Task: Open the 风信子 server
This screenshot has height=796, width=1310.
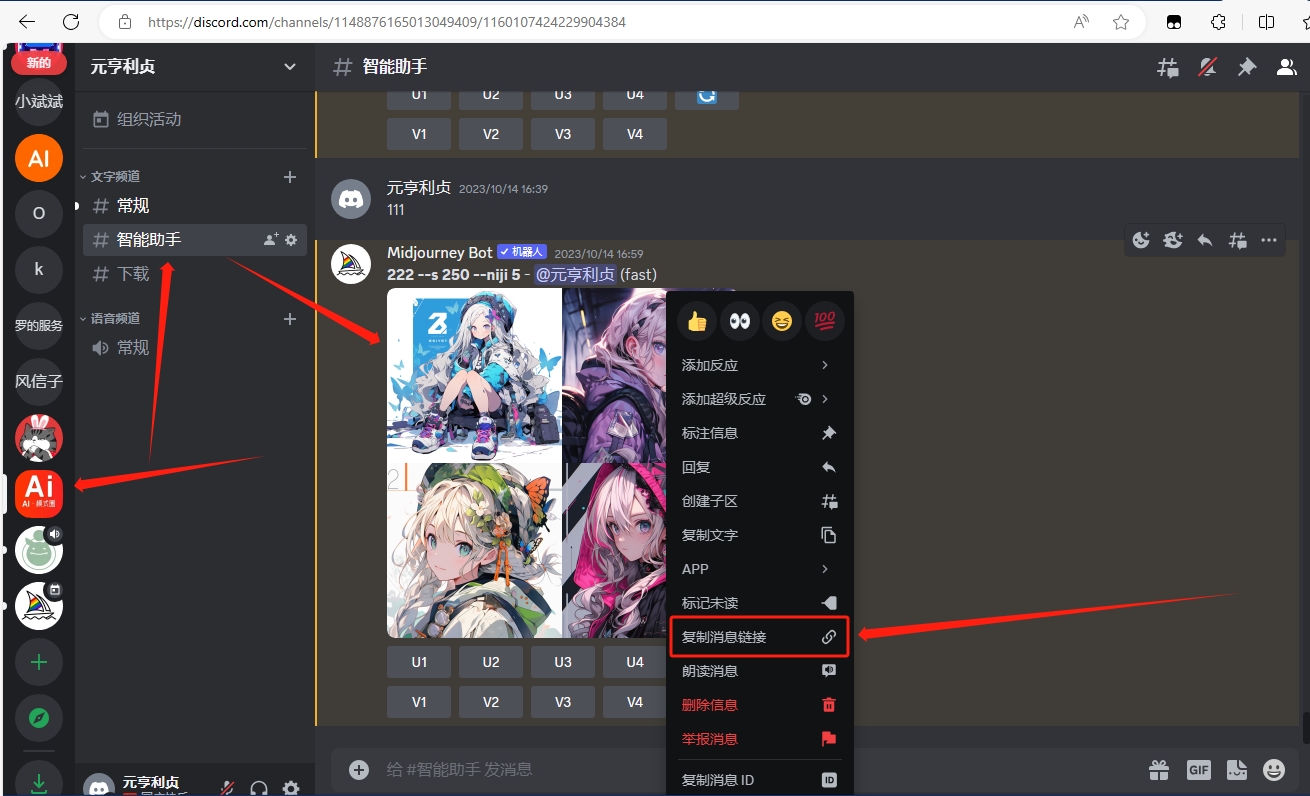Action: click(x=39, y=381)
